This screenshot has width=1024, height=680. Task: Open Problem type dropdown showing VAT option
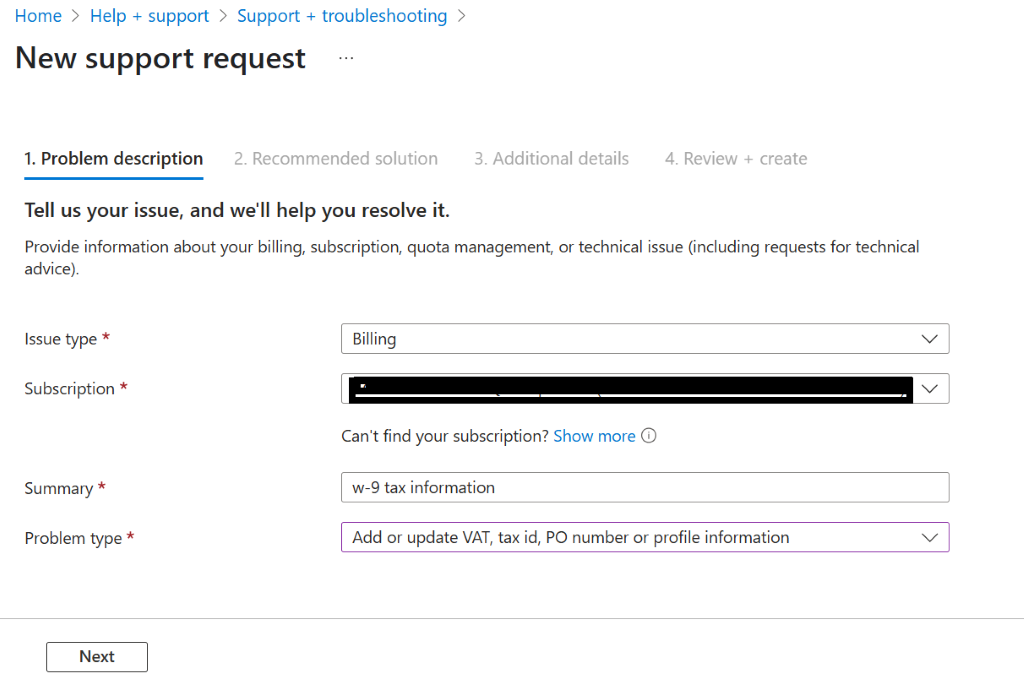(x=645, y=538)
